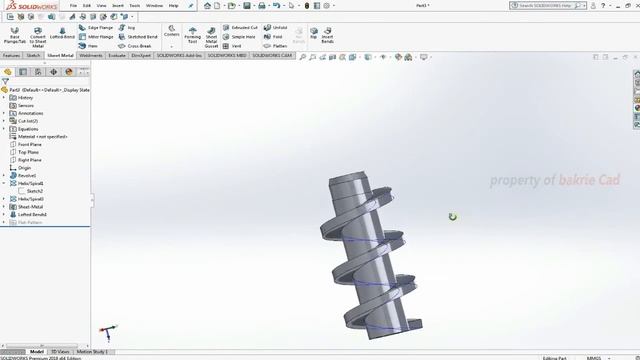Open the Tools menu
640x360 pixels.
point(135,6)
